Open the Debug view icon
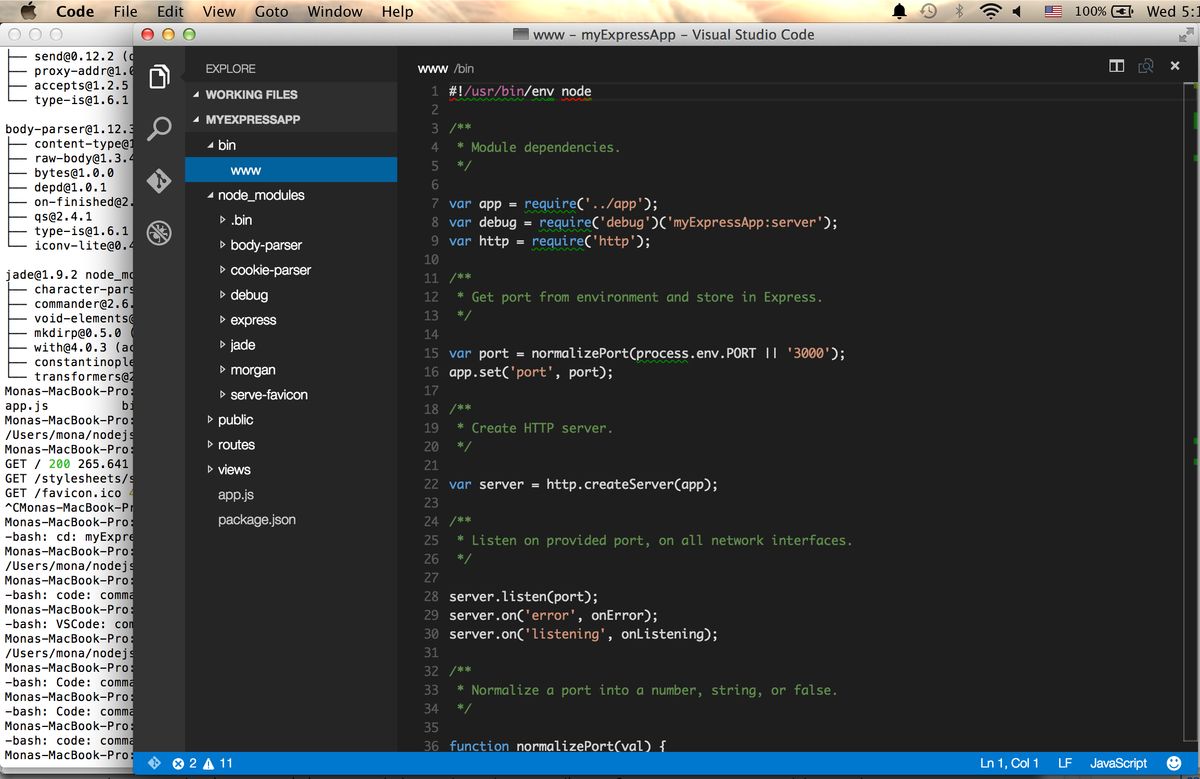Screen dimensions: 1200x779 point(159,233)
